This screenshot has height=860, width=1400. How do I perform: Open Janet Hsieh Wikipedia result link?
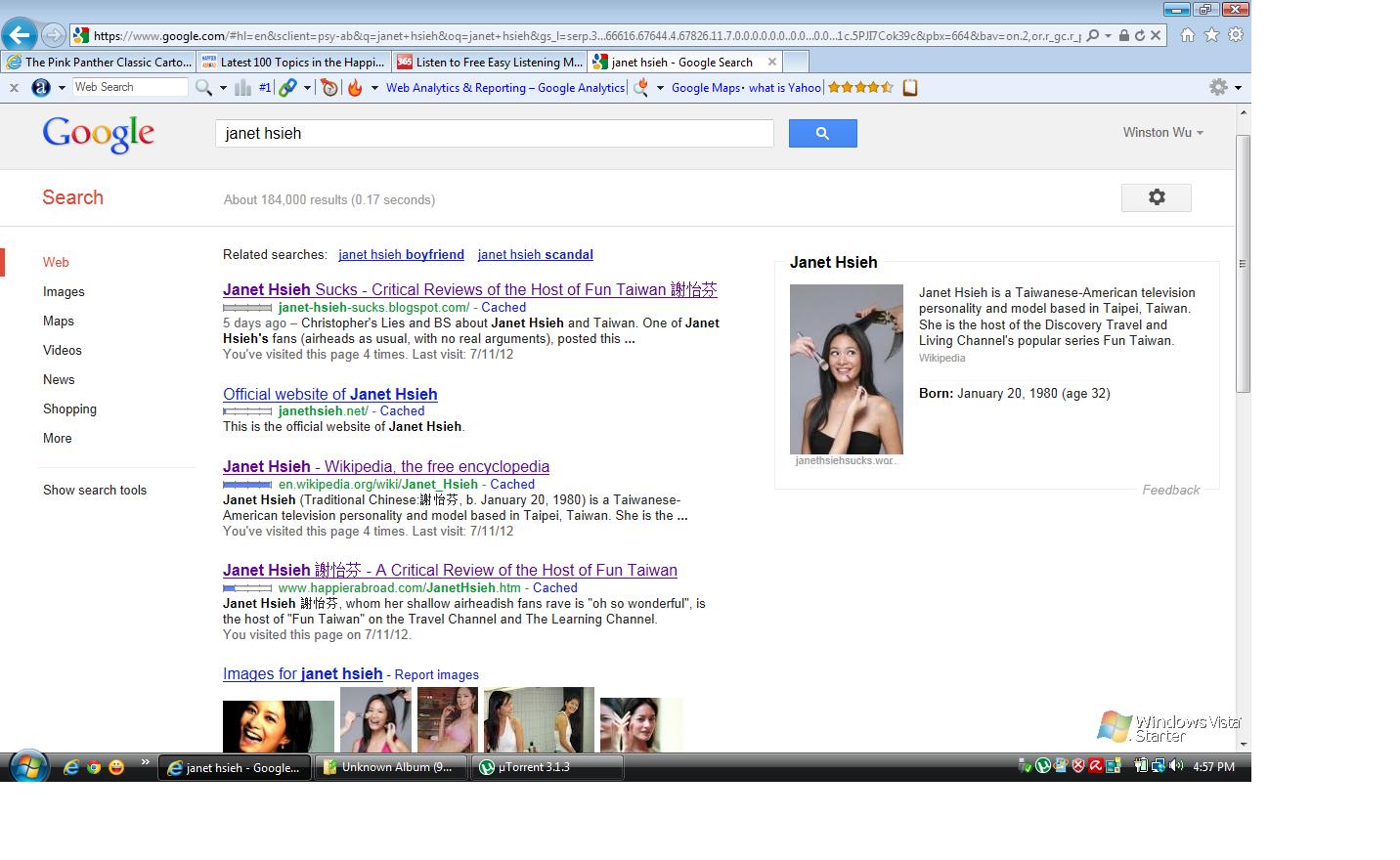386,466
